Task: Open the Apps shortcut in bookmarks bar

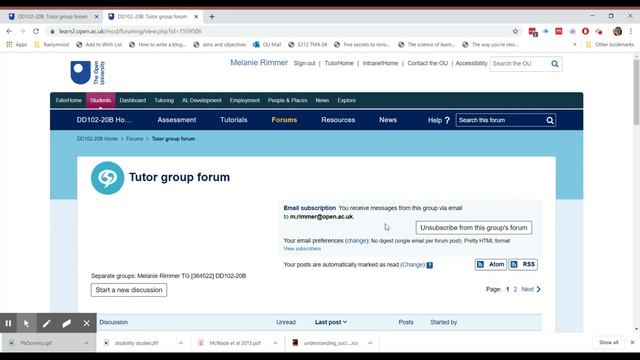Action: (x=17, y=44)
